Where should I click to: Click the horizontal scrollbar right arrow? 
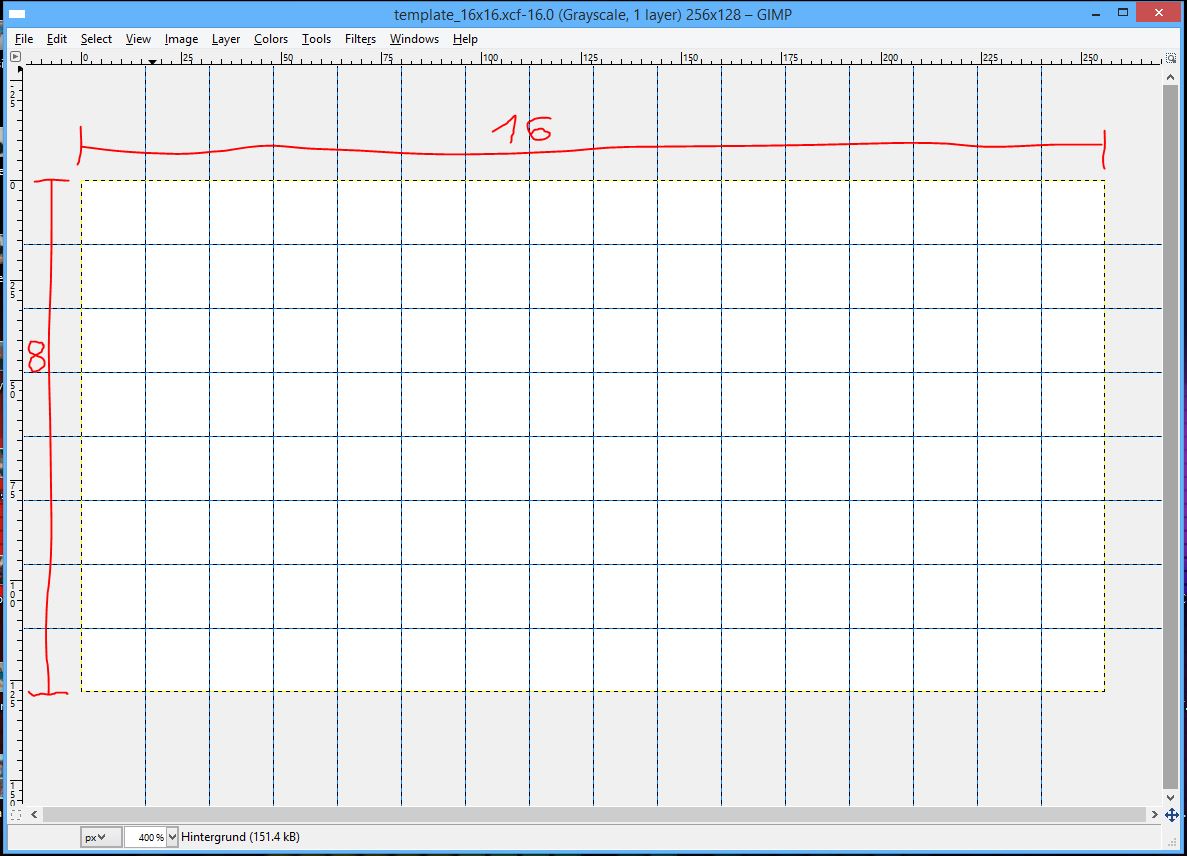point(1154,815)
